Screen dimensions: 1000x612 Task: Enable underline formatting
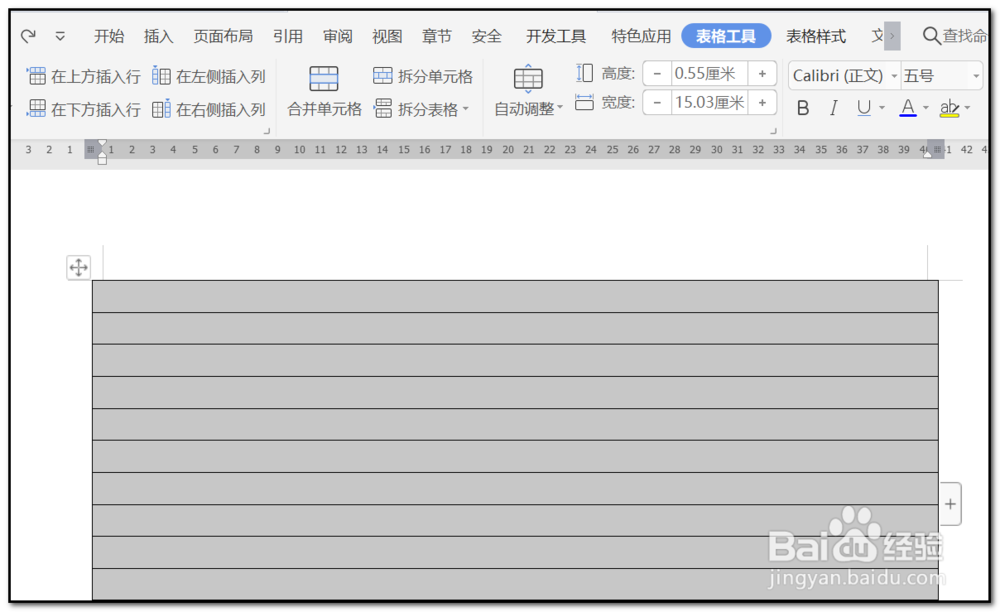coord(862,108)
